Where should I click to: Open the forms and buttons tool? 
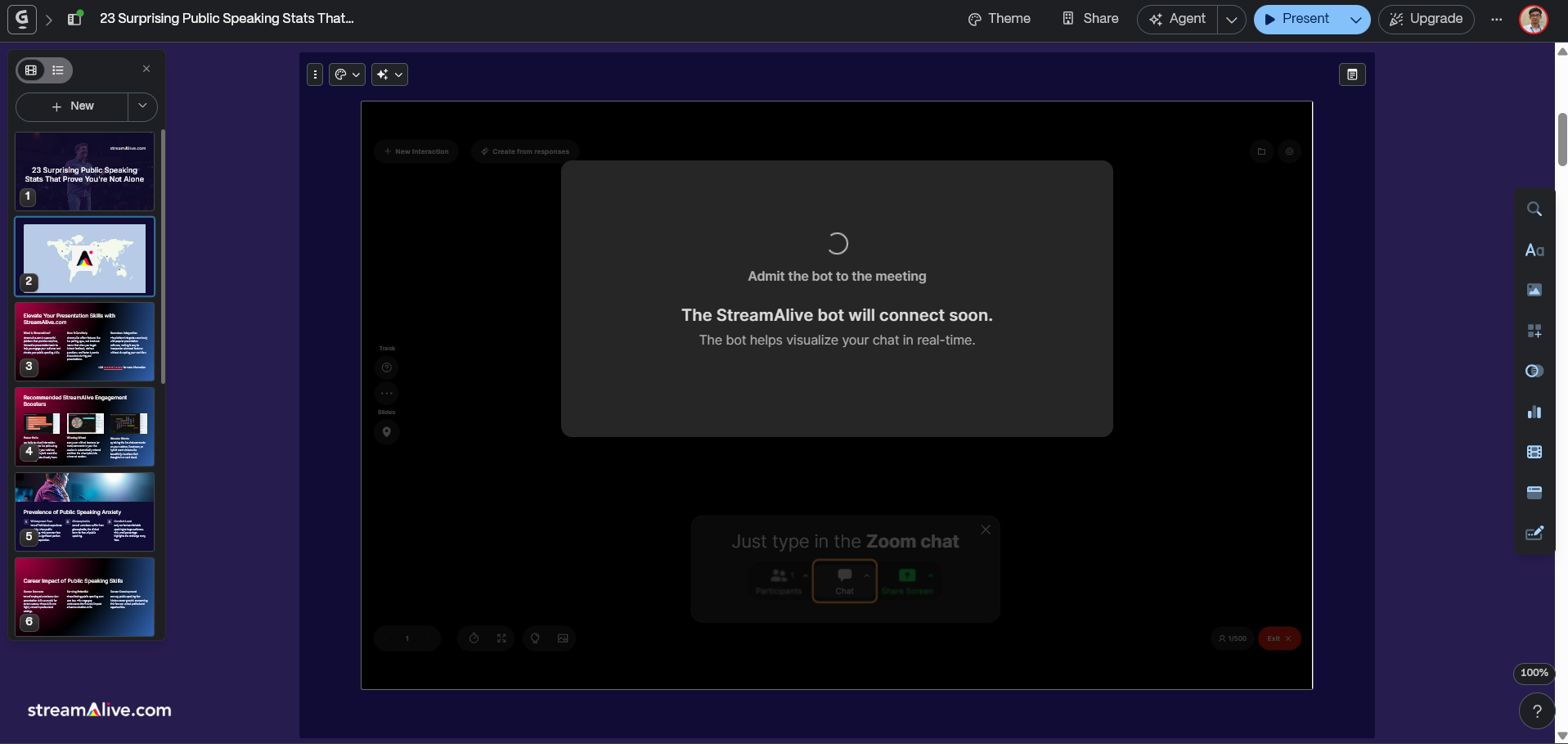click(1534, 533)
